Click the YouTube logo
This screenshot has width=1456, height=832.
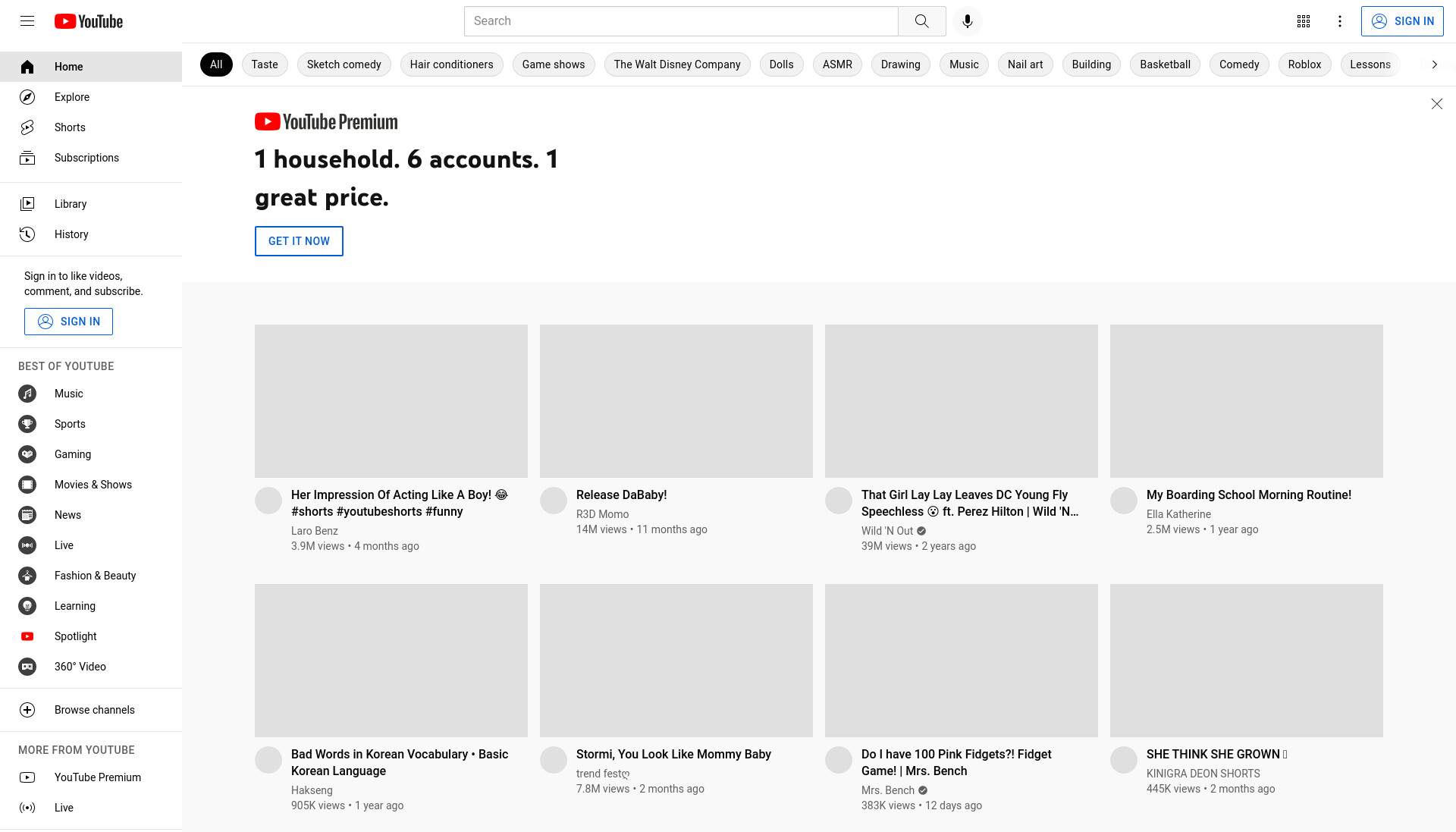(89, 21)
